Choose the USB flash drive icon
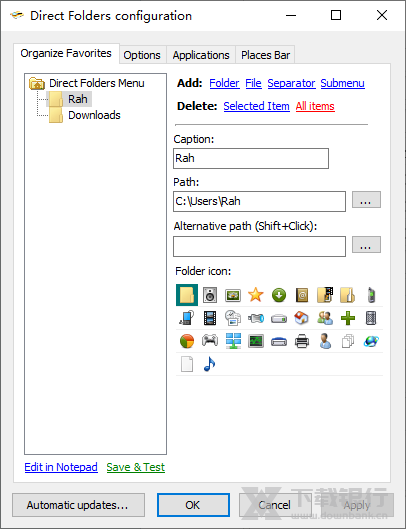The height and width of the screenshot is (529, 406). coord(255,318)
